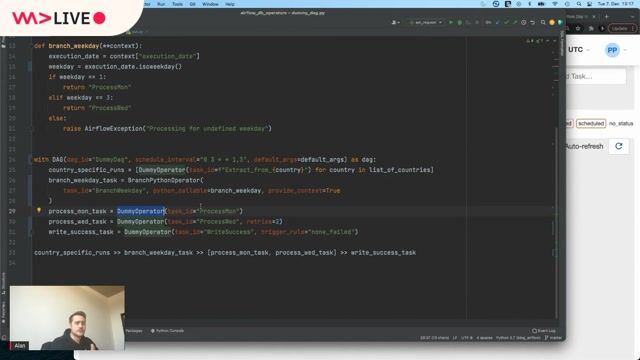Image resolution: width=640 pixels, height=360 pixels.
Task: Click the scheduled status legend badge
Action: pos(591,123)
